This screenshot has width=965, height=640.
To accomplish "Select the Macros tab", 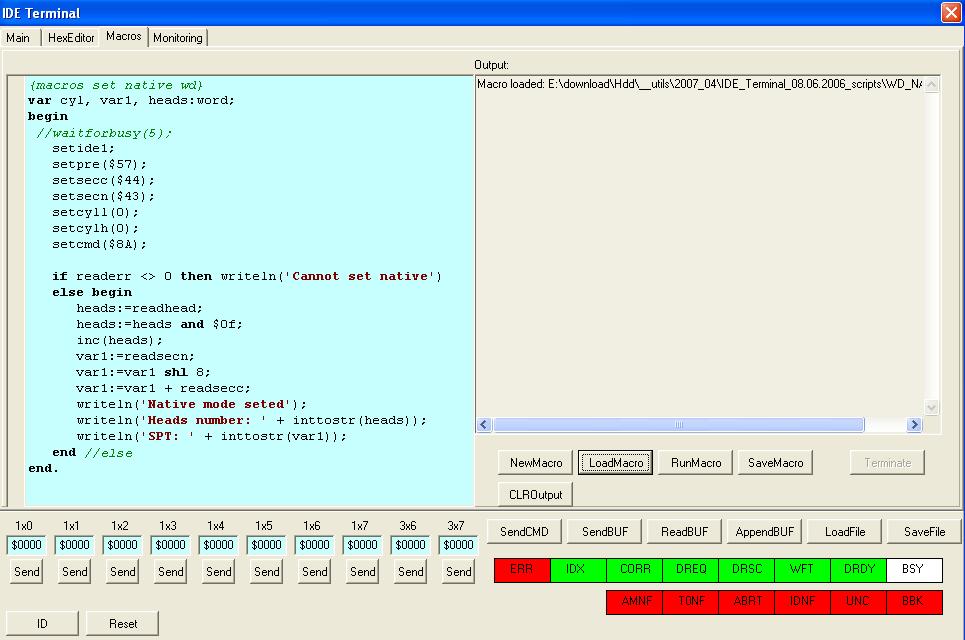I will coord(123,36).
